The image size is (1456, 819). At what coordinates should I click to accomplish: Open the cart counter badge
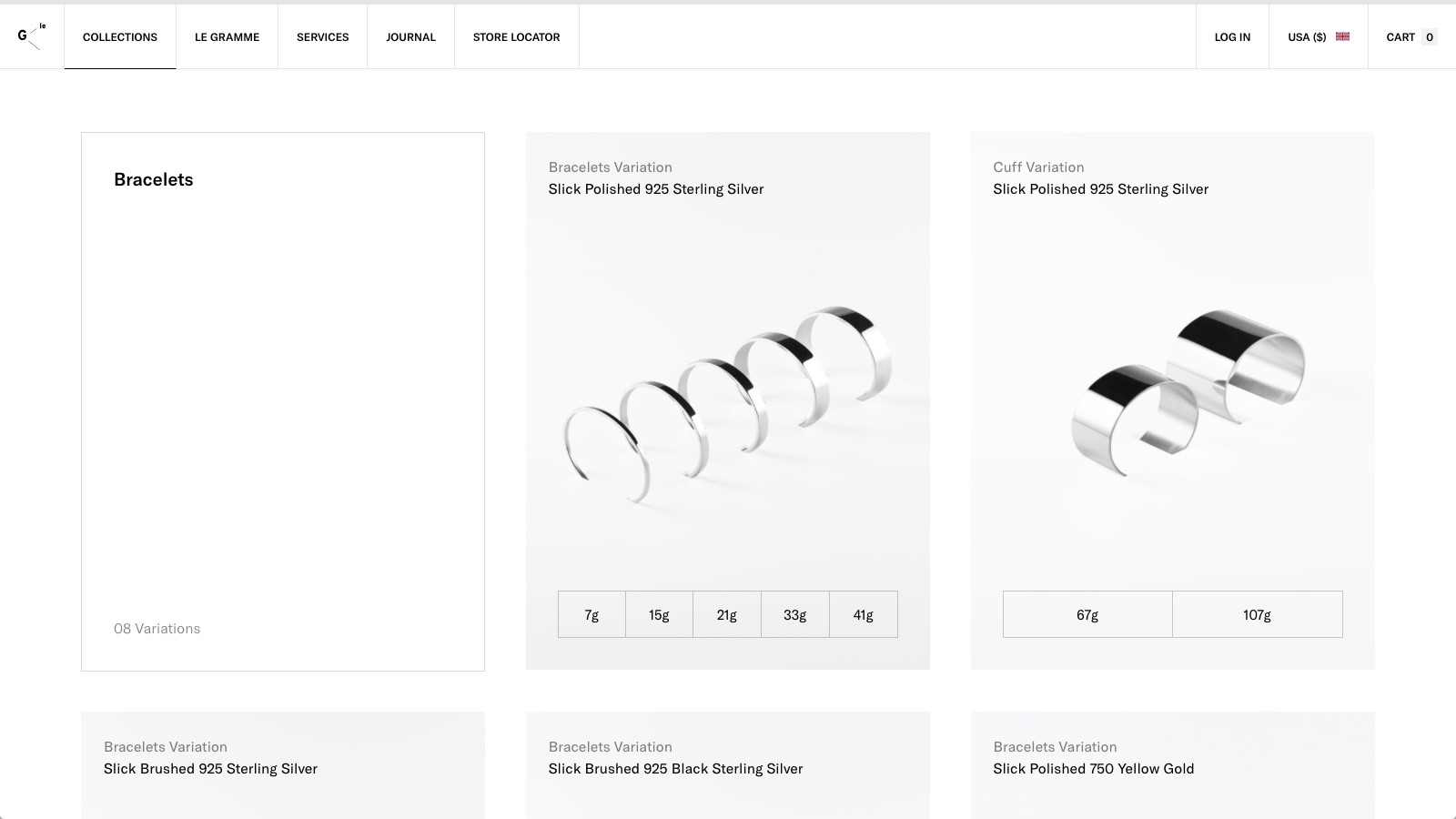(1429, 37)
